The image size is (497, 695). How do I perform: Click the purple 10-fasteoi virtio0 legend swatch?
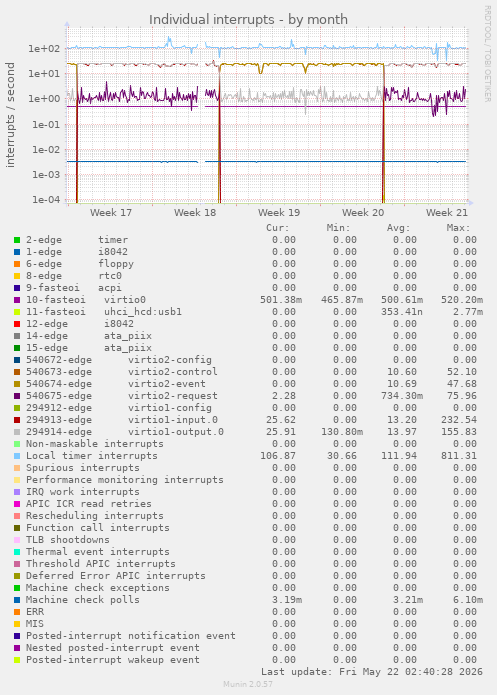pyautogui.click(x=17, y=300)
